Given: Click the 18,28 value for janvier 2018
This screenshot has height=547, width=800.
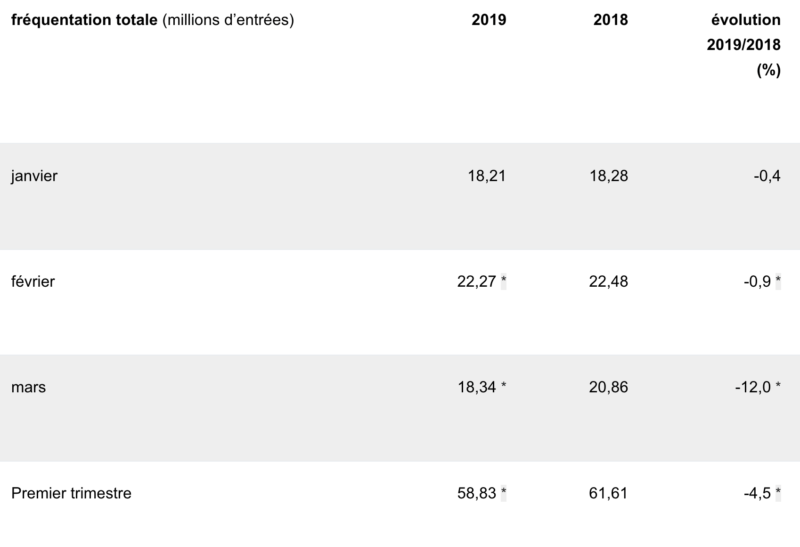Looking at the screenshot, I should coord(610,176).
